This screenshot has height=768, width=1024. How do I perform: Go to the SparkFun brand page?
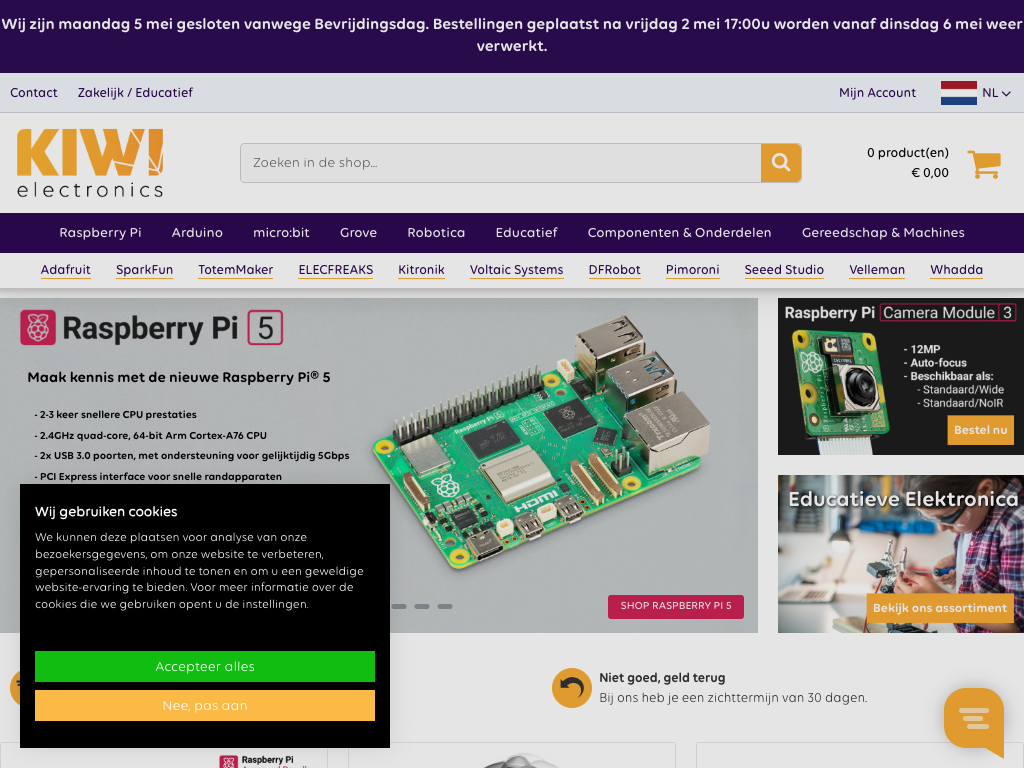point(144,270)
